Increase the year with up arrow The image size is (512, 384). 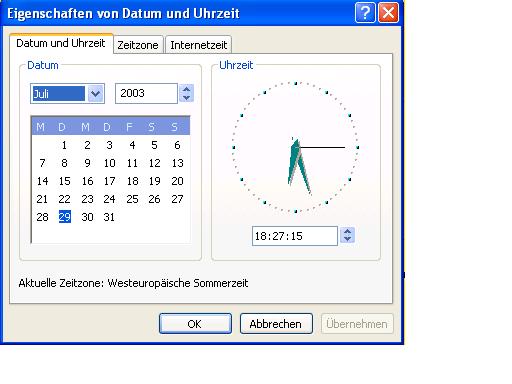[x=187, y=89]
